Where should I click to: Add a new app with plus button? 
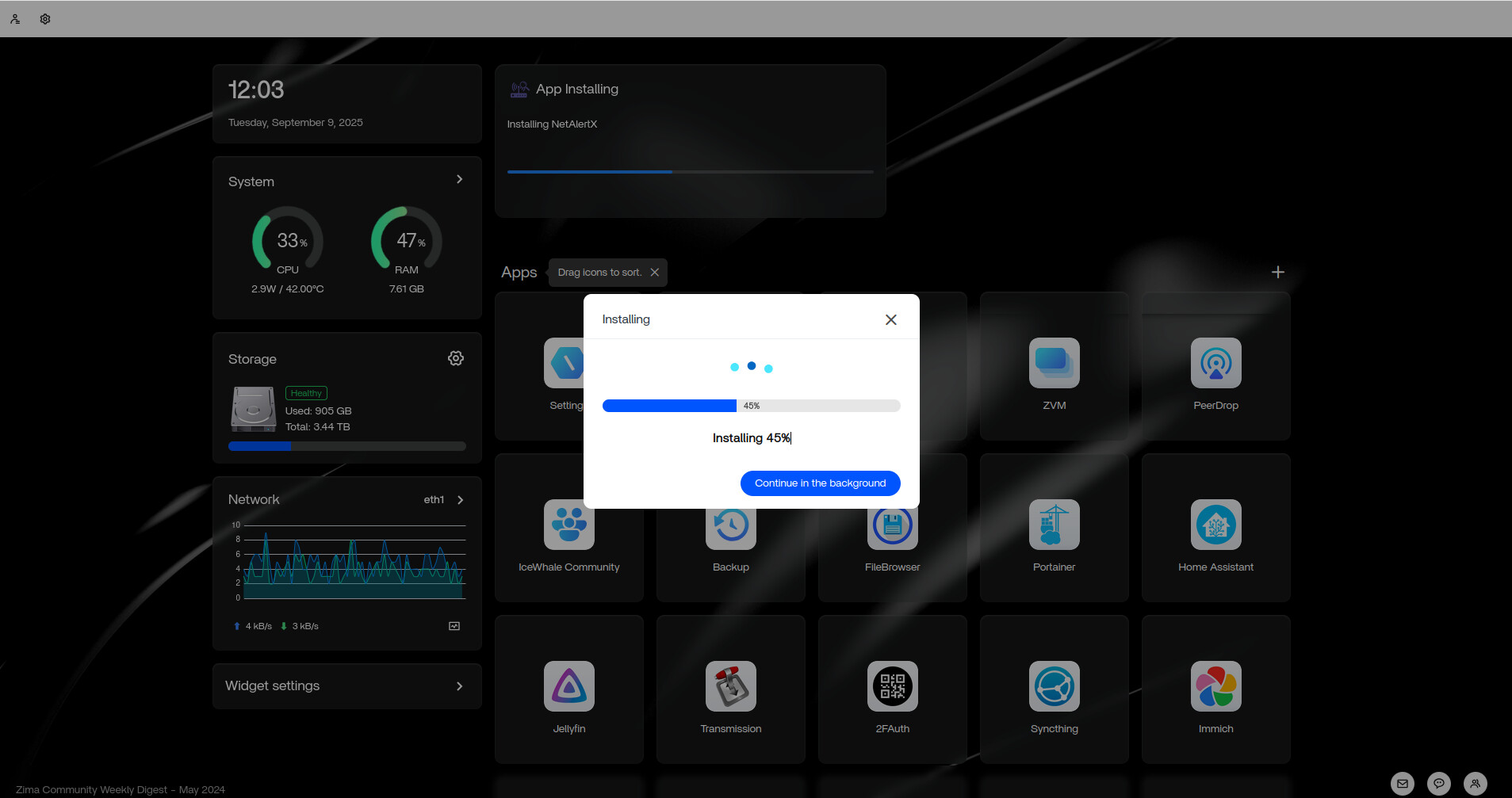[x=1277, y=273]
